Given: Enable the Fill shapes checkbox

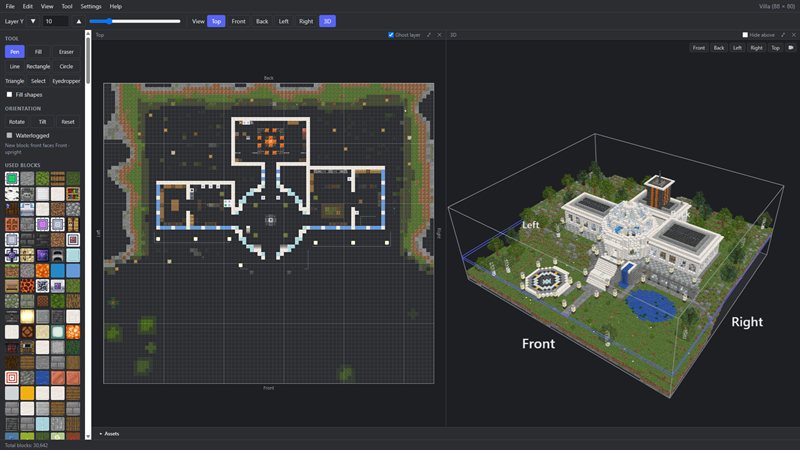Looking at the screenshot, I should click(9, 94).
